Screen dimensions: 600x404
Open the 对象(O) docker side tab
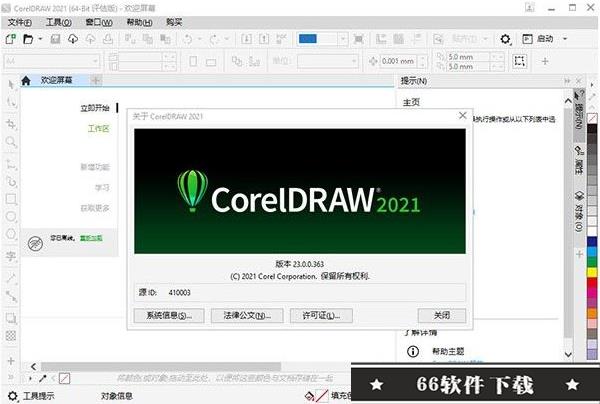click(579, 211)
